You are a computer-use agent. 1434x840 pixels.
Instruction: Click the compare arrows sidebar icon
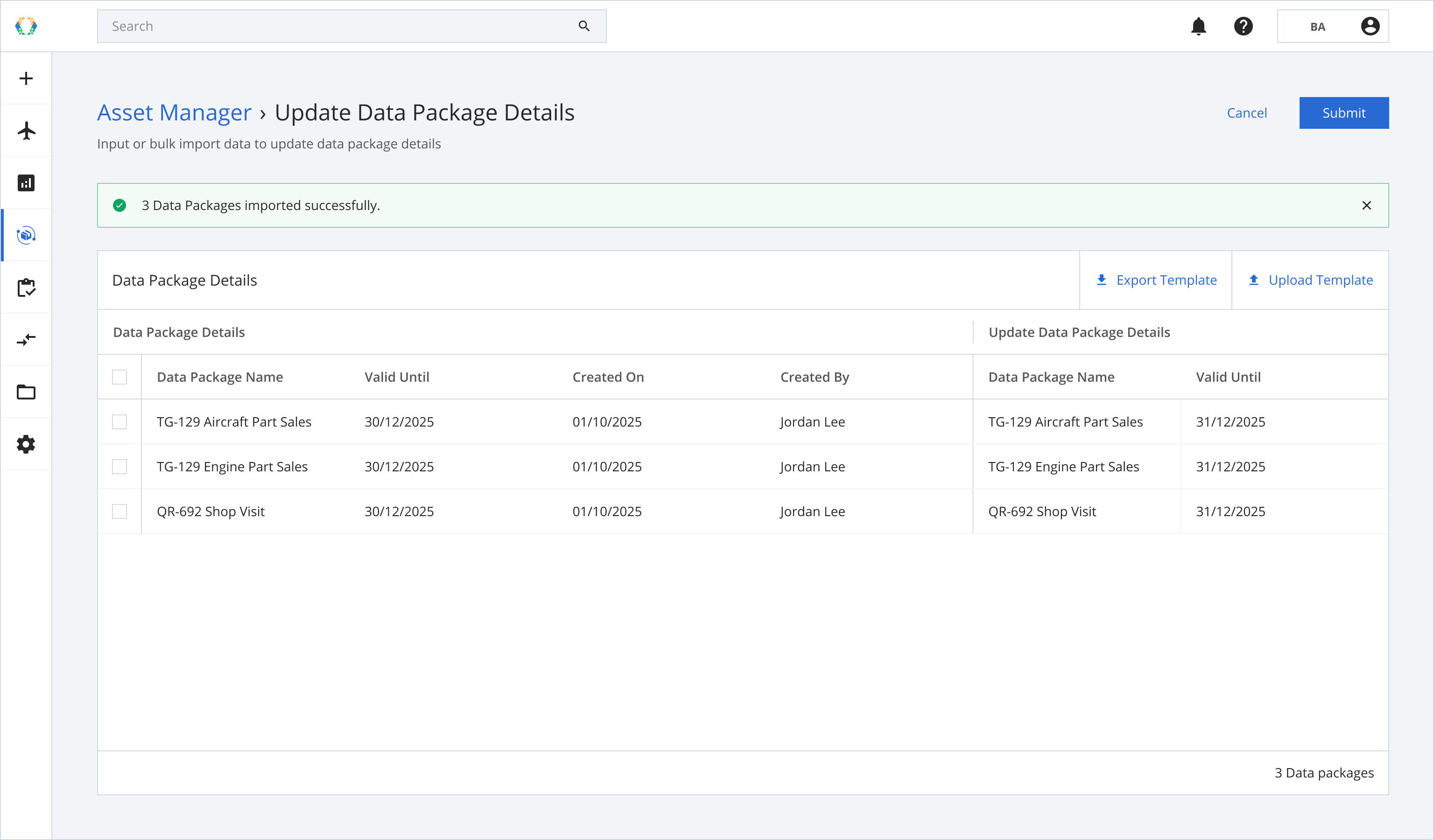pos(26,340)
